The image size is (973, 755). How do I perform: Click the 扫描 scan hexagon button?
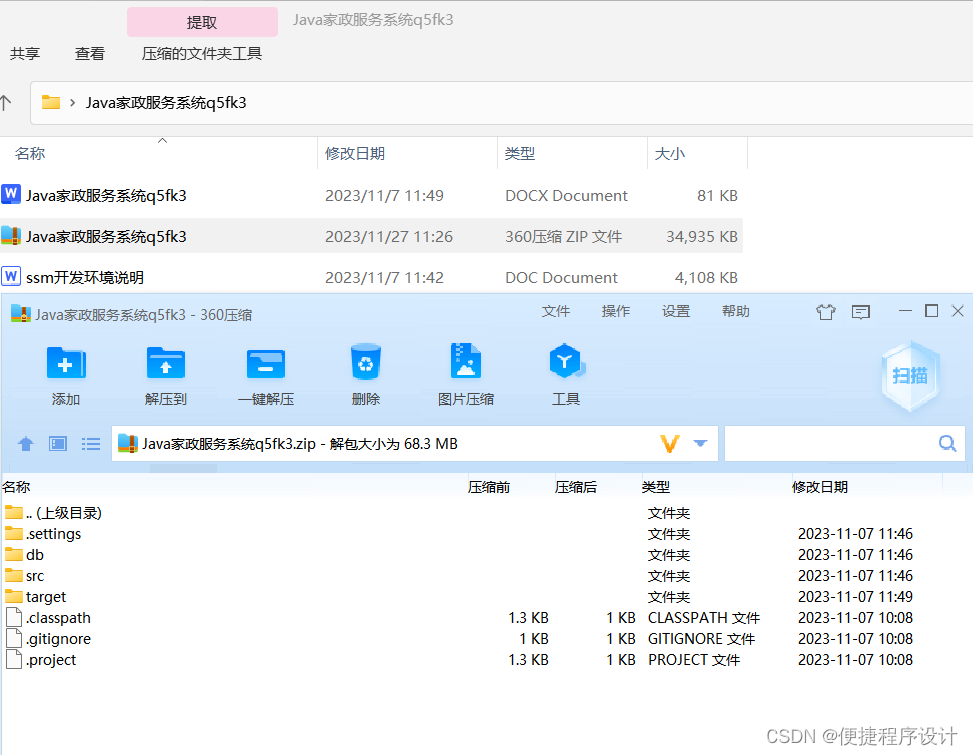[910, 376]
